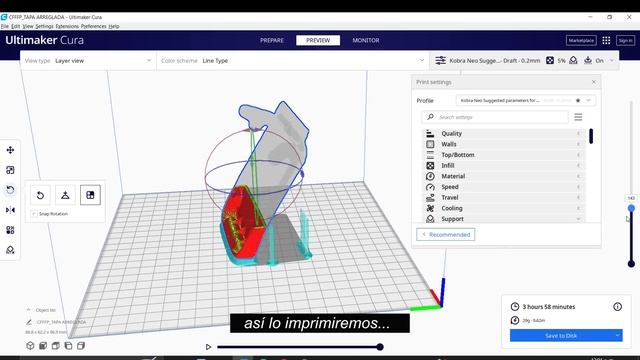Click the Search settings field
640x360 pixels.
point(495,117)
